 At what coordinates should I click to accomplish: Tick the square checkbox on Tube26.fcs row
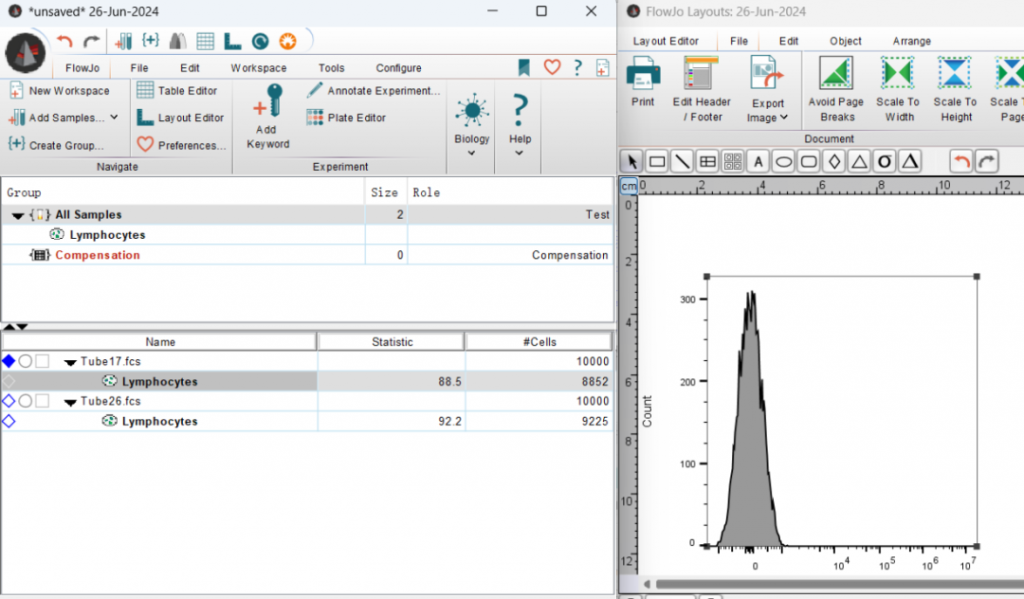click(x=42, y=401)
